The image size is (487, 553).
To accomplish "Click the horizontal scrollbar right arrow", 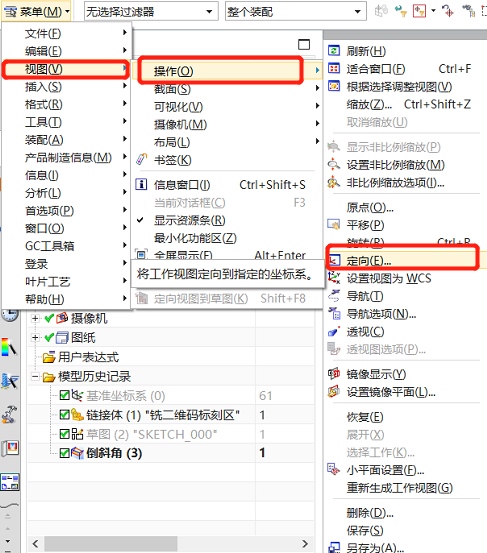I will (305, 543).
